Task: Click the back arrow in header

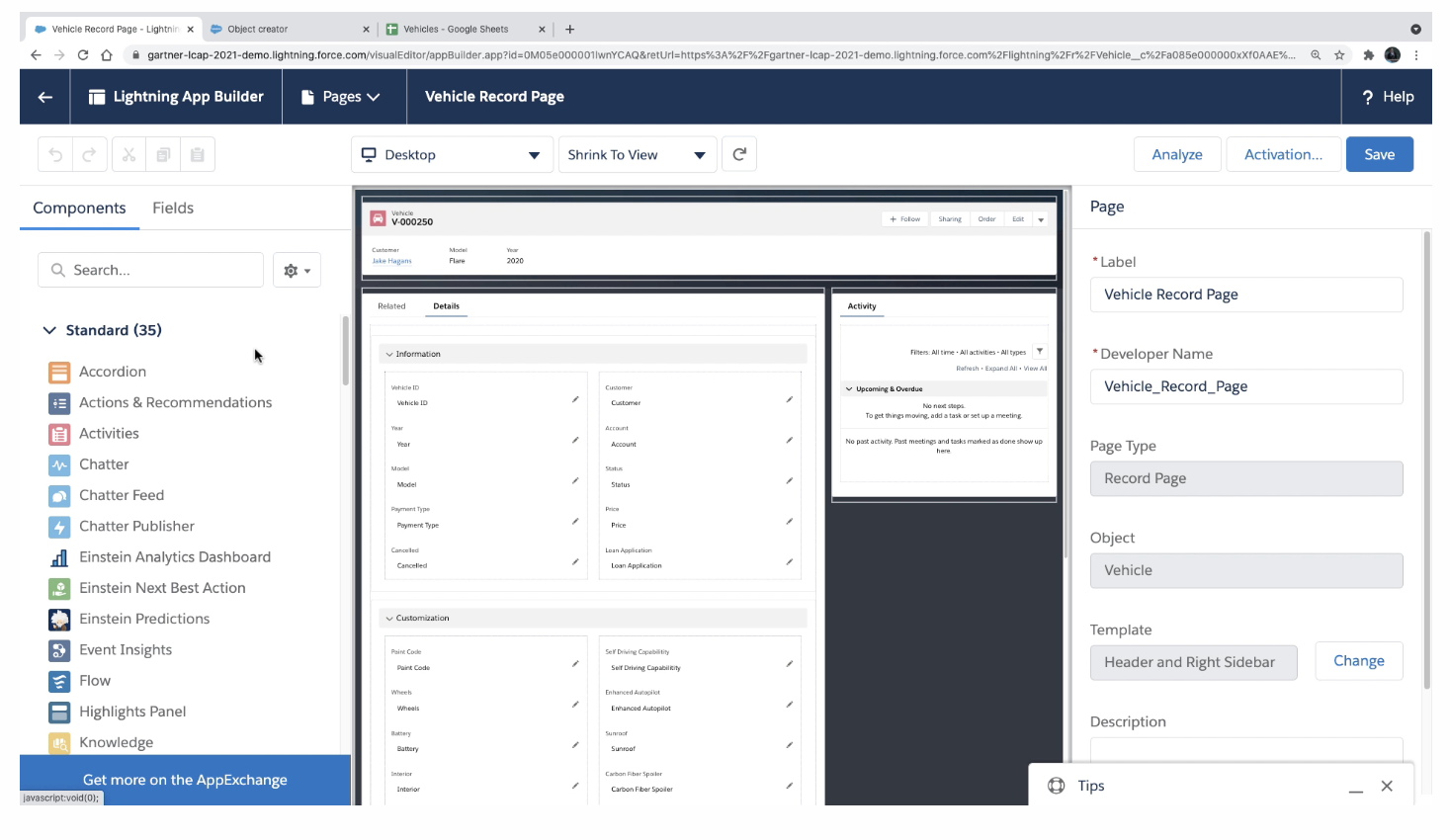Action: pos(44,97)
